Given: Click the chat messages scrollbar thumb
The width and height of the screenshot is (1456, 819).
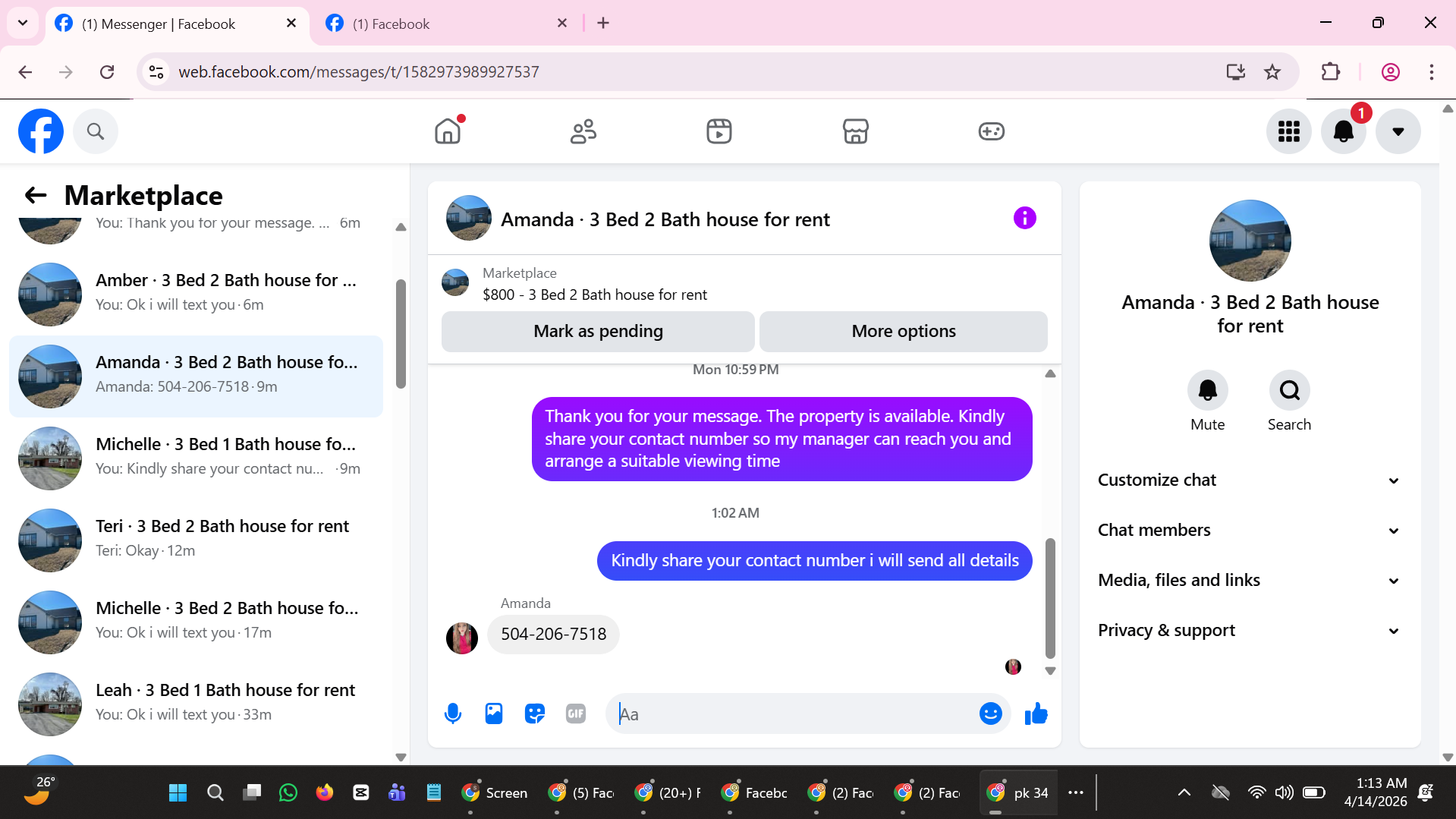Looking at the screenshot, I should click(1050, 598).
